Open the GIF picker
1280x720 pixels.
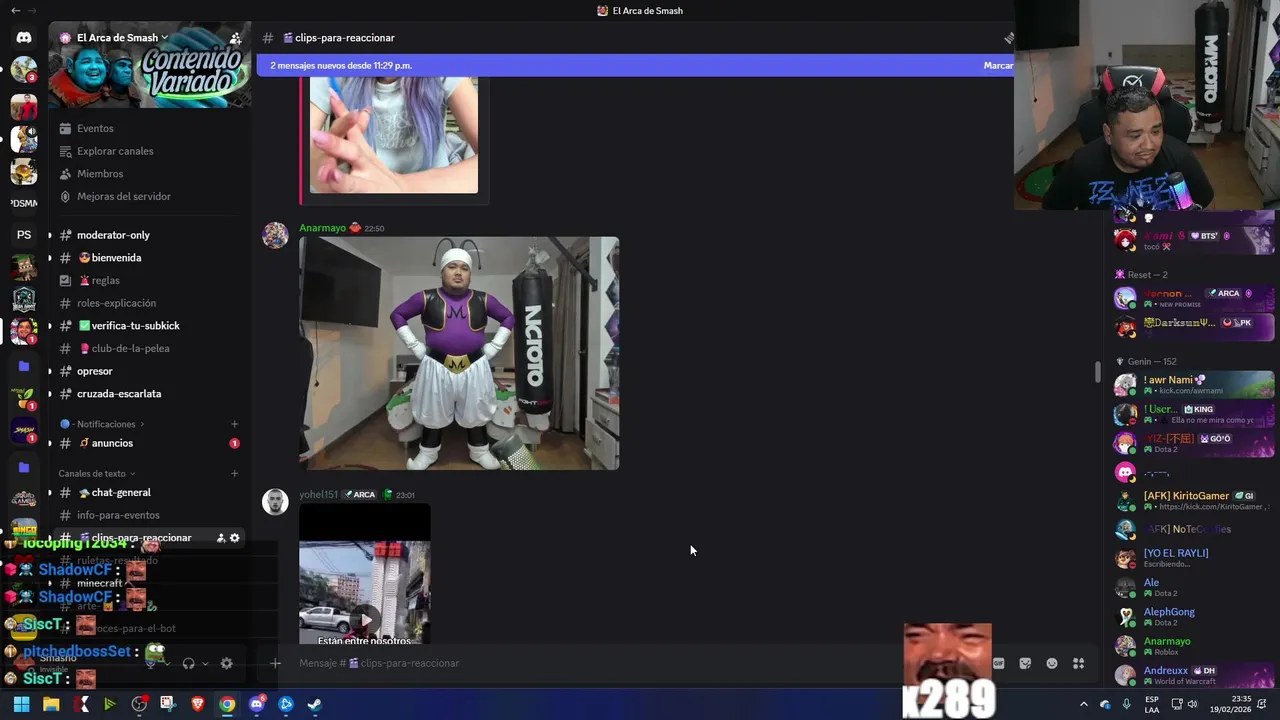(x=999, y=663)
